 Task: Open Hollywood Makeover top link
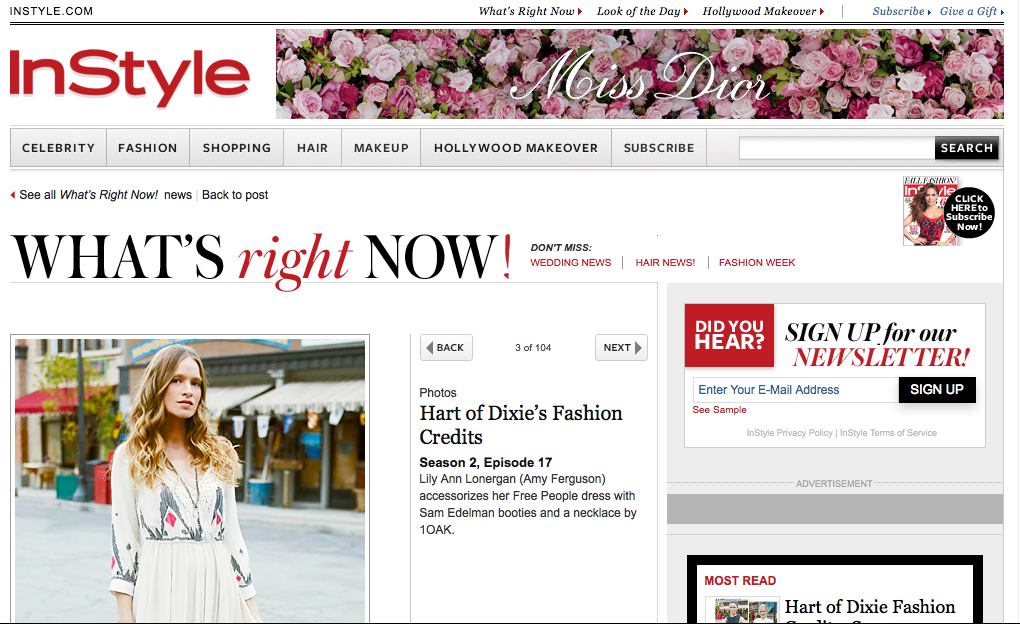(763, 11)
